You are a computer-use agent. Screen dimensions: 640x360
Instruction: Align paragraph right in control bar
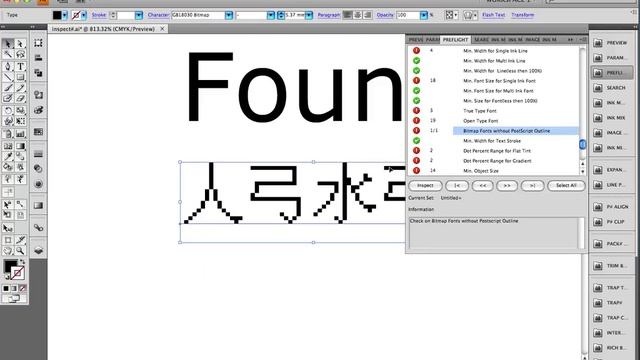coord(368,15)
